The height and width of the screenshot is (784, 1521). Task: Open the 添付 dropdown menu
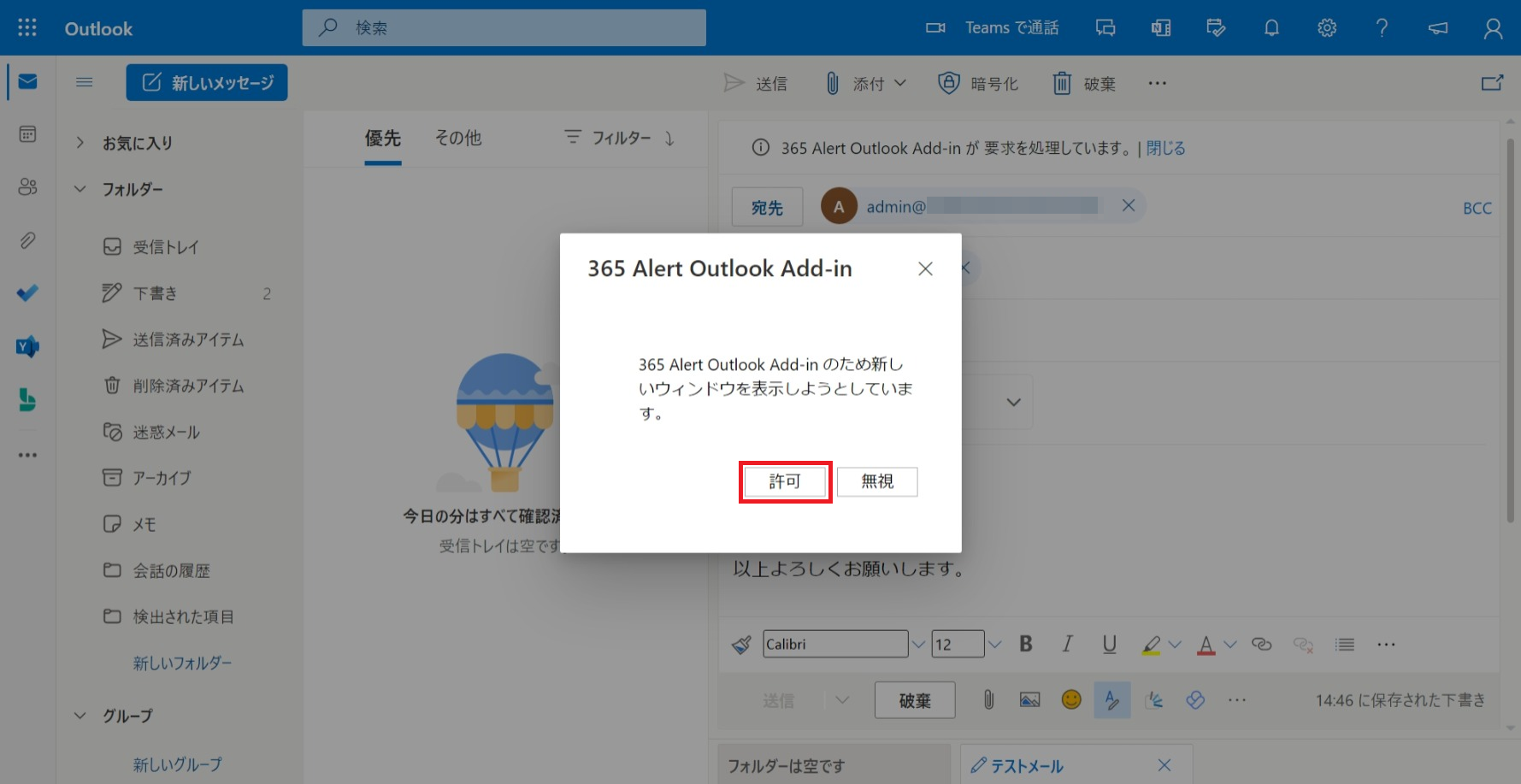pos(899,83)
